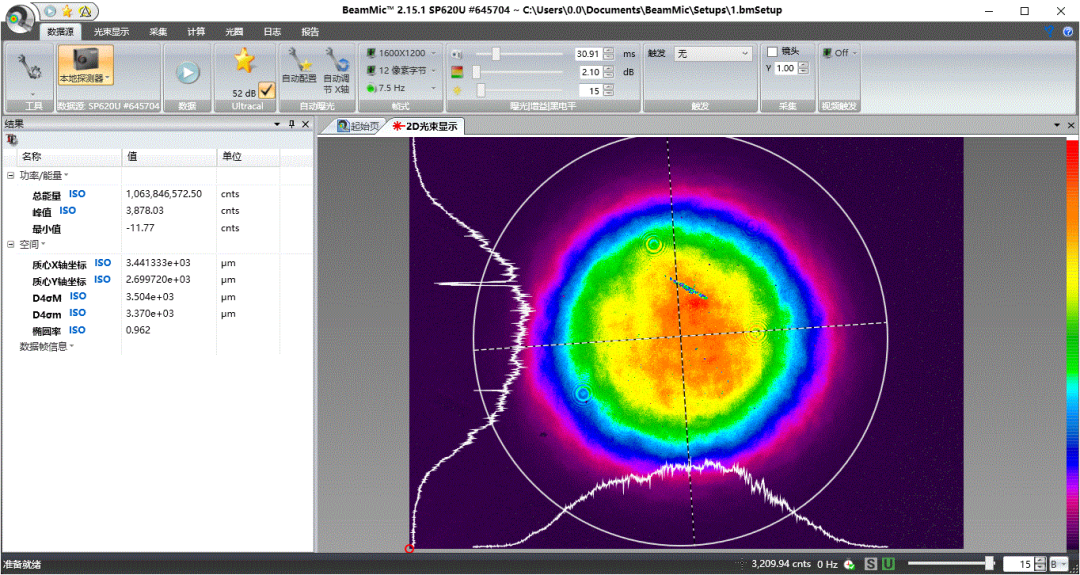1080x575 pixels.
Task: Enable the 镜头 lens checkbox
Action: pyautogui.click(x=772, y=52)
